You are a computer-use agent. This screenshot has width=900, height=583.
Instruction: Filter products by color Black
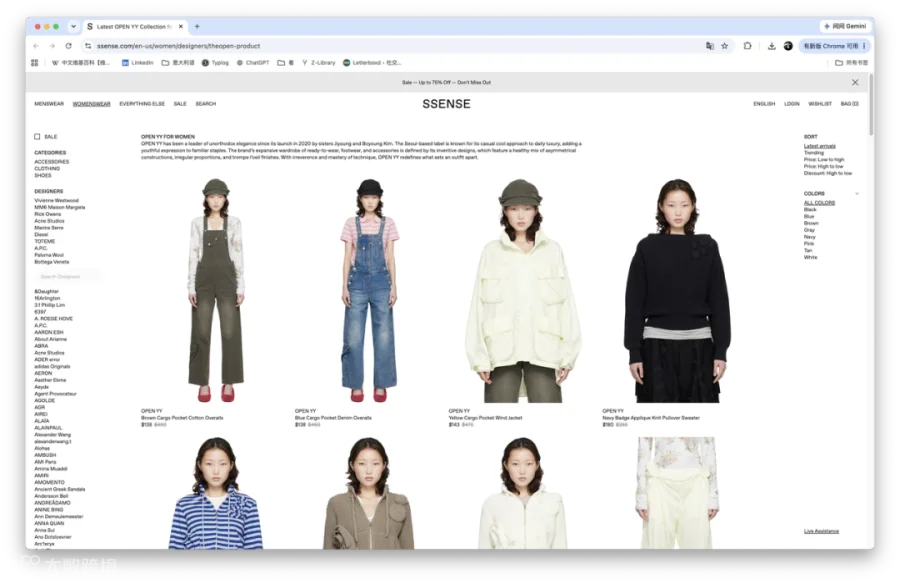click(810, 209)
